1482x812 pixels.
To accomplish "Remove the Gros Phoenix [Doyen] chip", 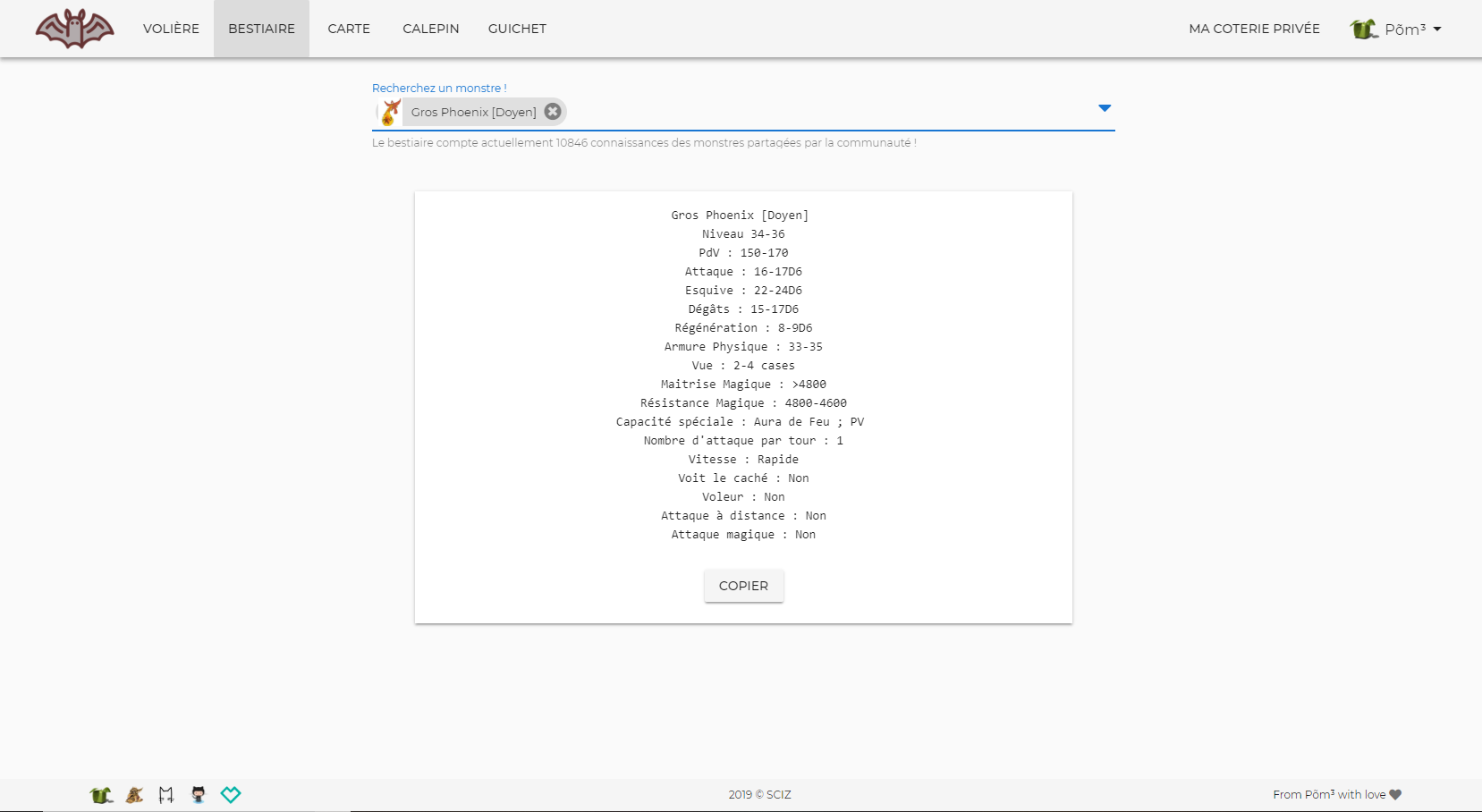I will [x=553, y=112].
